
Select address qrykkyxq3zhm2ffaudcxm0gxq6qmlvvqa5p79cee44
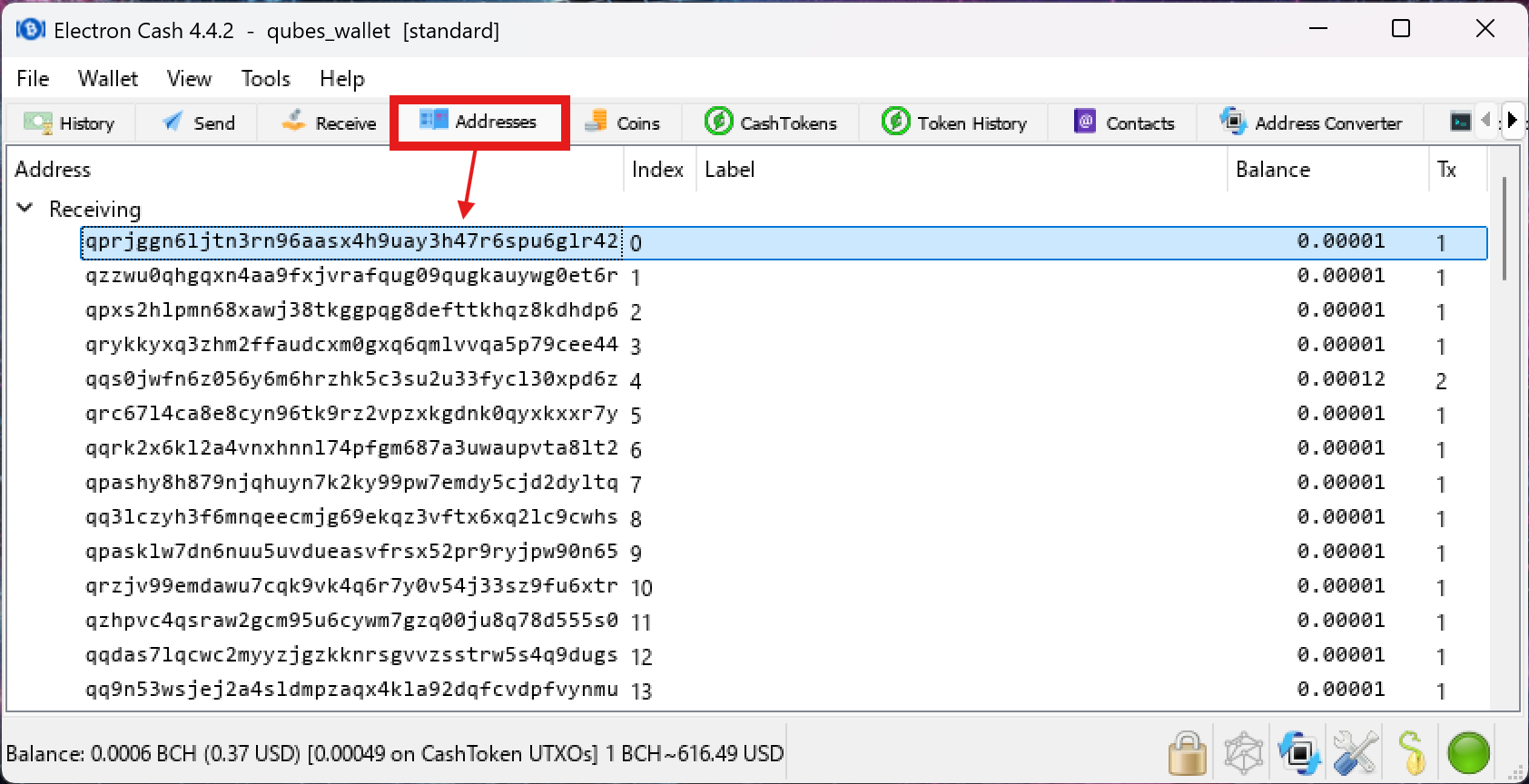point(351,345)
